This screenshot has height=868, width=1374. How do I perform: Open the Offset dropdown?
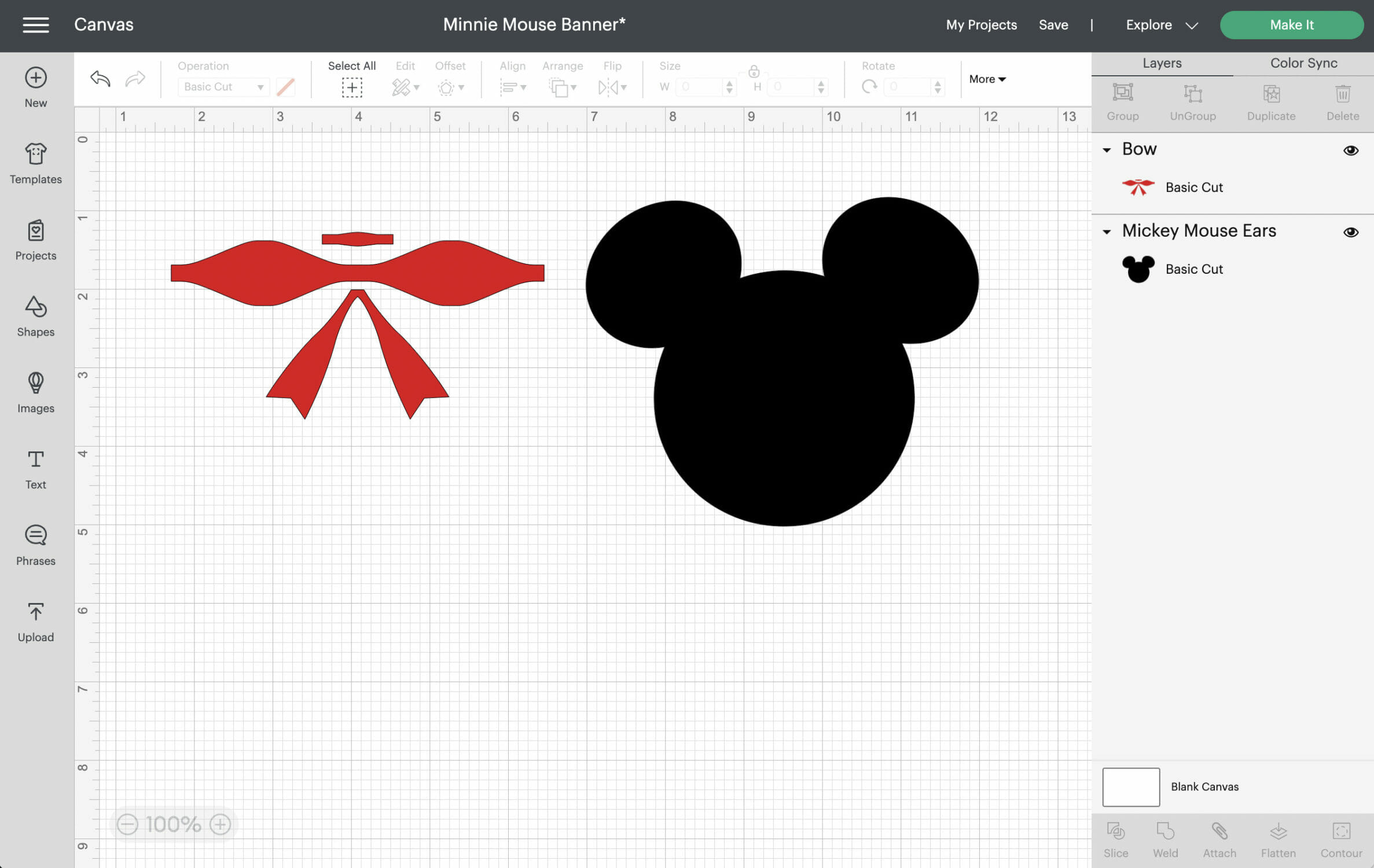coord(451,87)
